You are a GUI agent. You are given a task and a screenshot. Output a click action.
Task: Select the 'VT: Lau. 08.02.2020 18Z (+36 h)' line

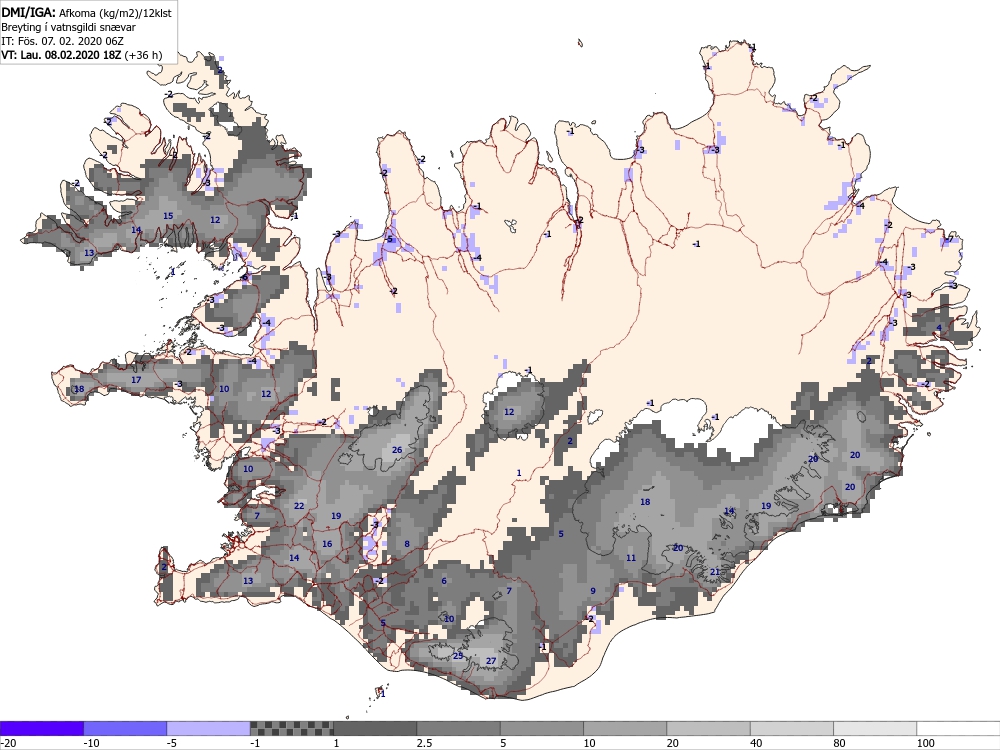pyautogui.click(x=82, y=55)
